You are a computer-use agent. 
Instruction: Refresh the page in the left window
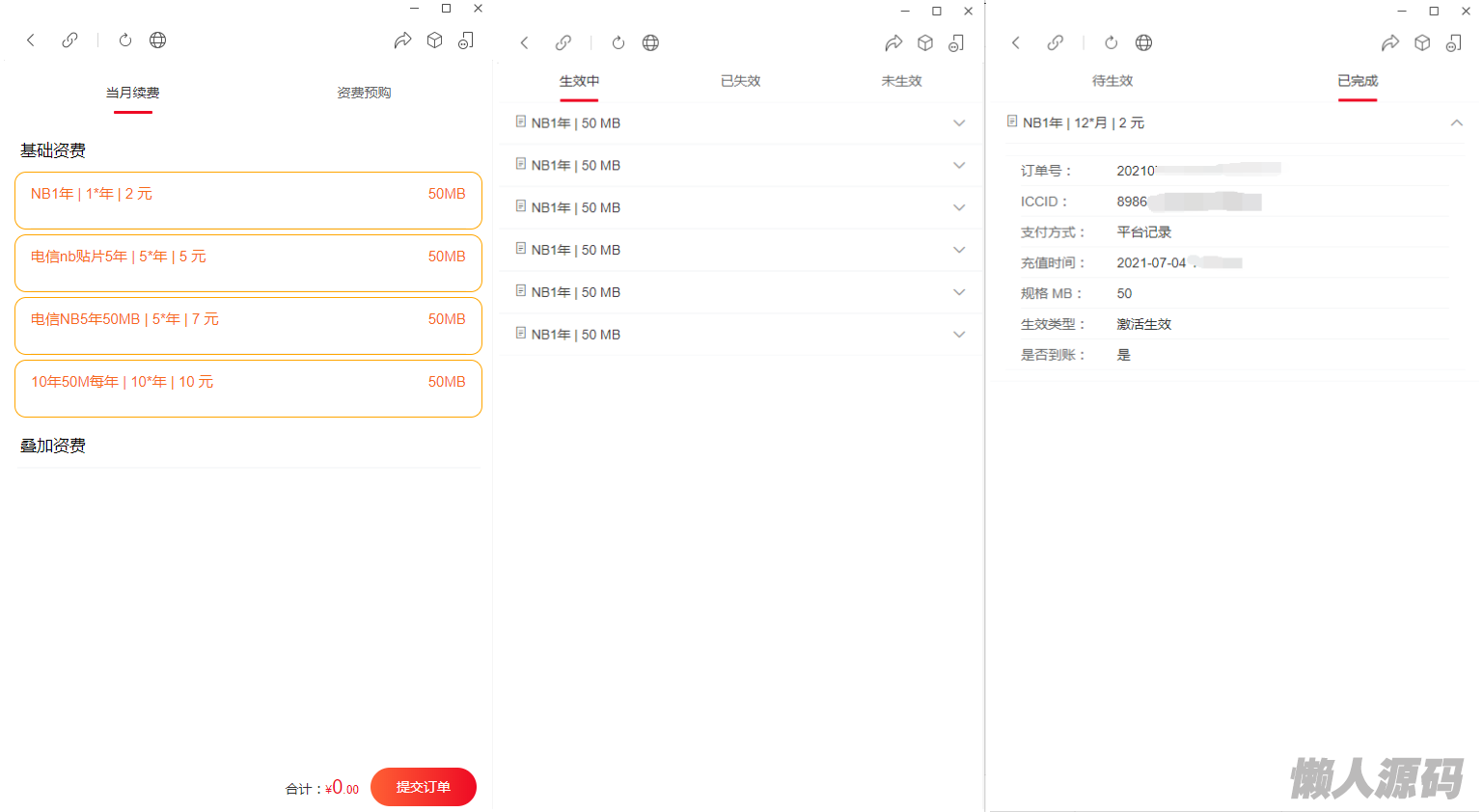tap(125, 41)
